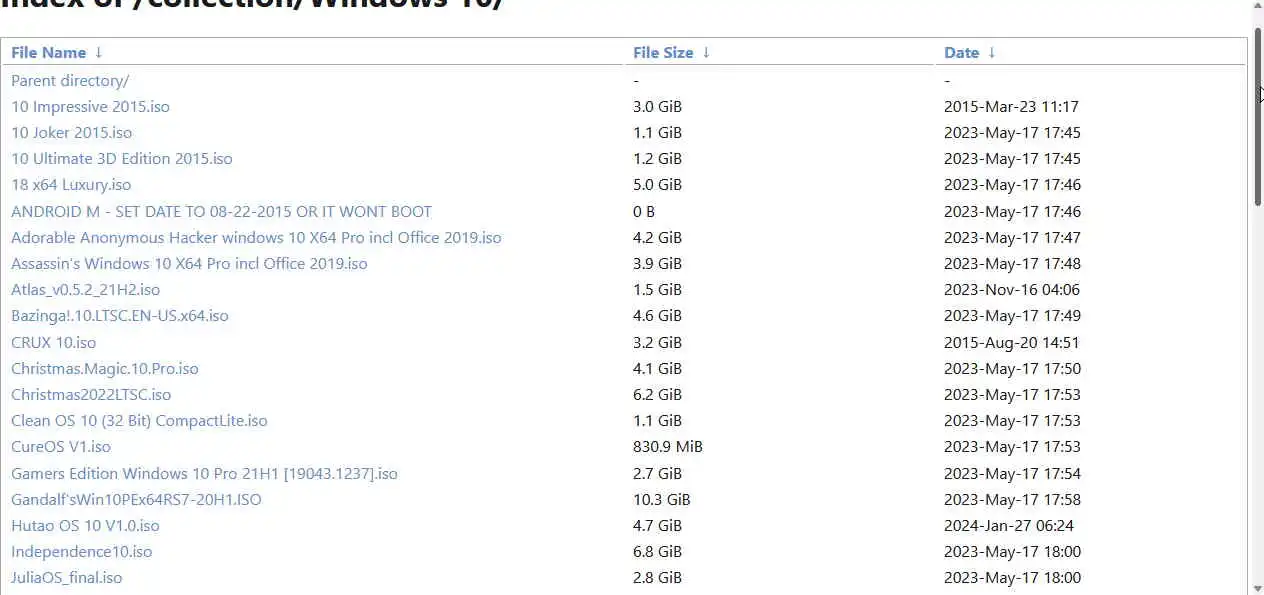Click date 2023-Nov-16 04:06
1264x595 pixels.
[1012, 290]
